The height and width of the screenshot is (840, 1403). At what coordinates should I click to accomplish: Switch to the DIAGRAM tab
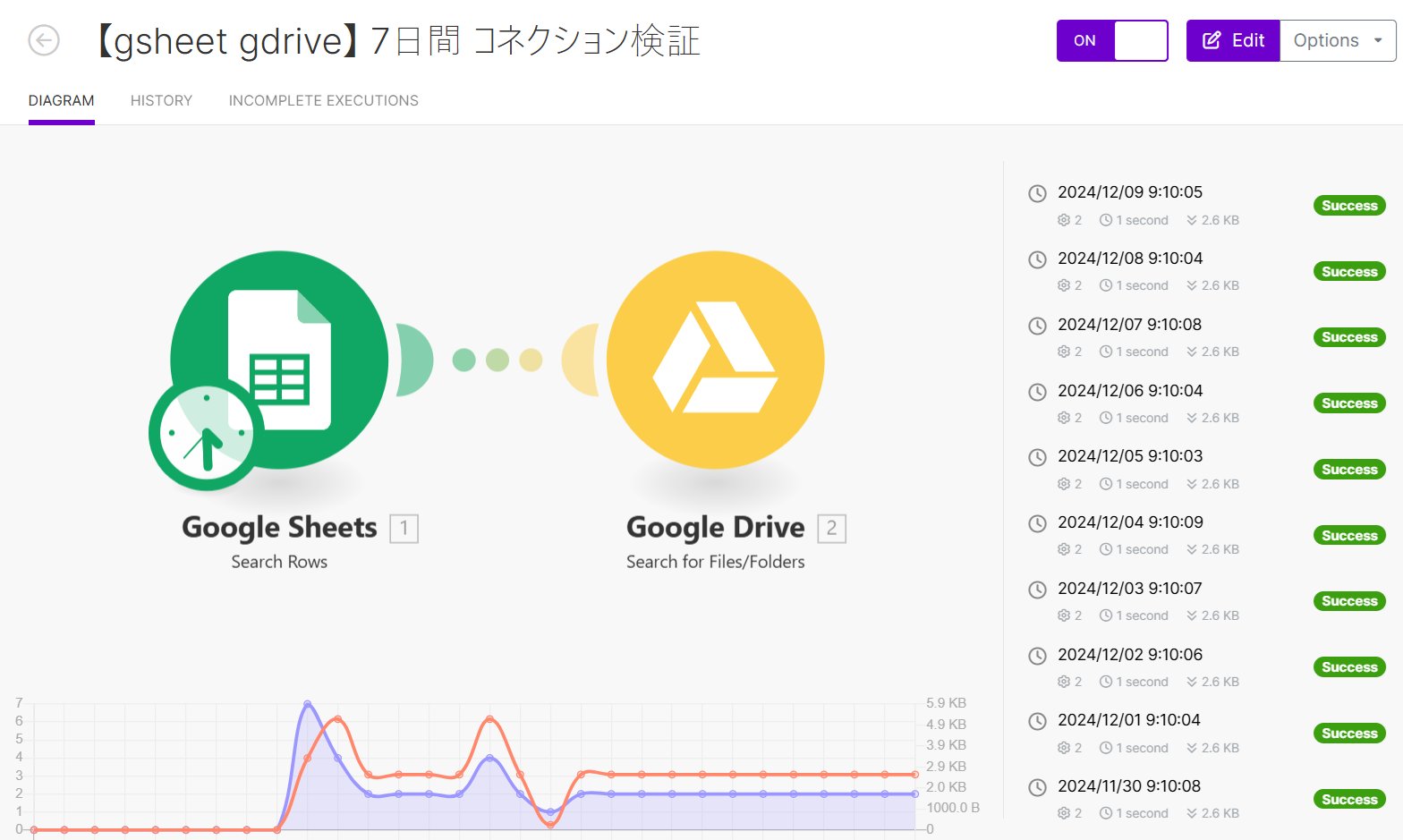(x=62, y=100)
